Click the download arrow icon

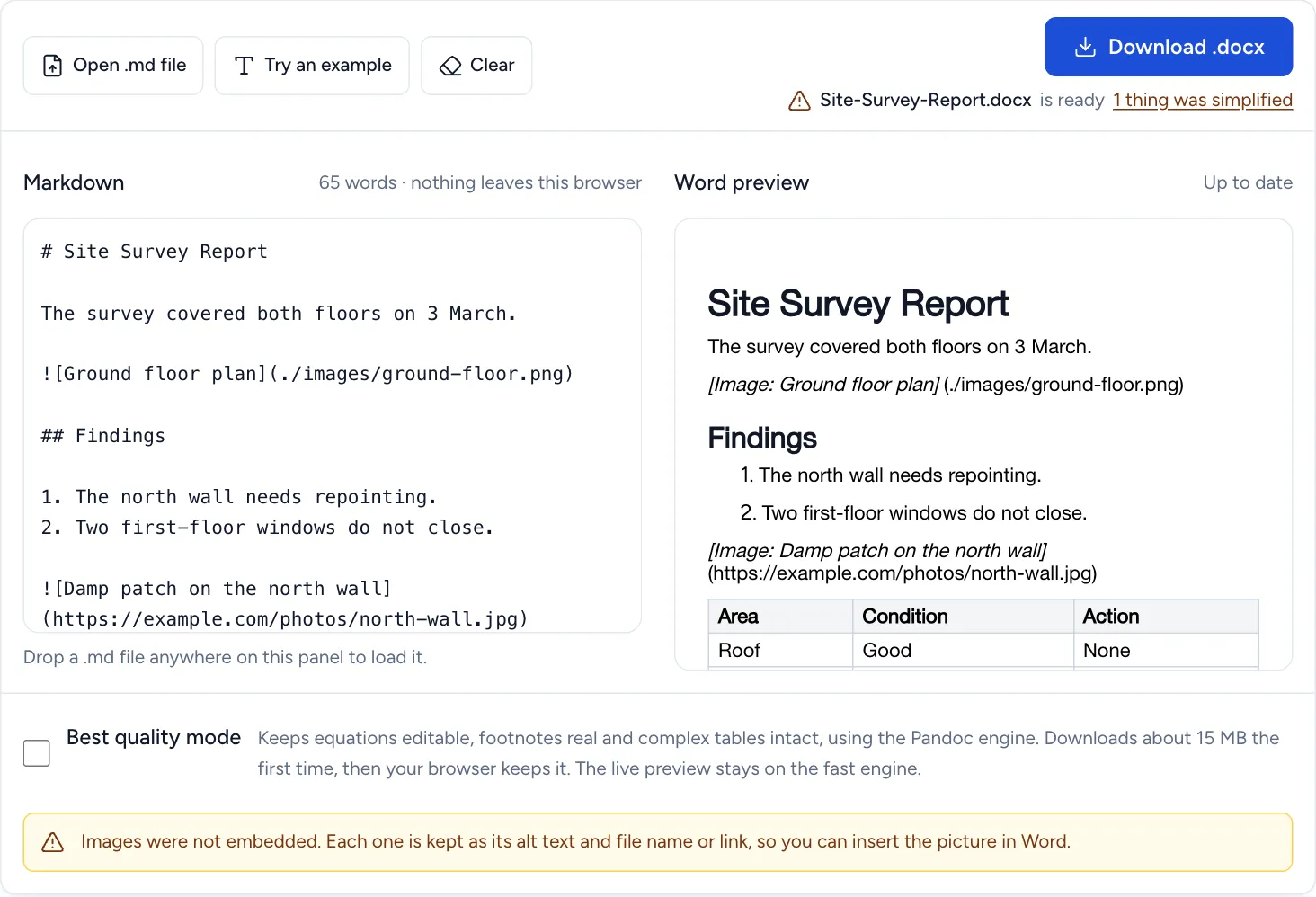[1085, 47]
